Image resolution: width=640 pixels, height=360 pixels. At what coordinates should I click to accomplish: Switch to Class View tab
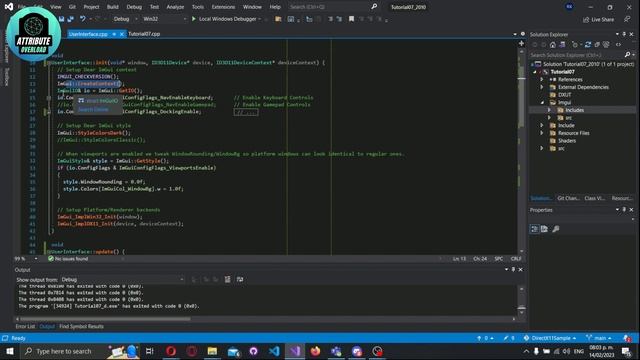point(595,198)
